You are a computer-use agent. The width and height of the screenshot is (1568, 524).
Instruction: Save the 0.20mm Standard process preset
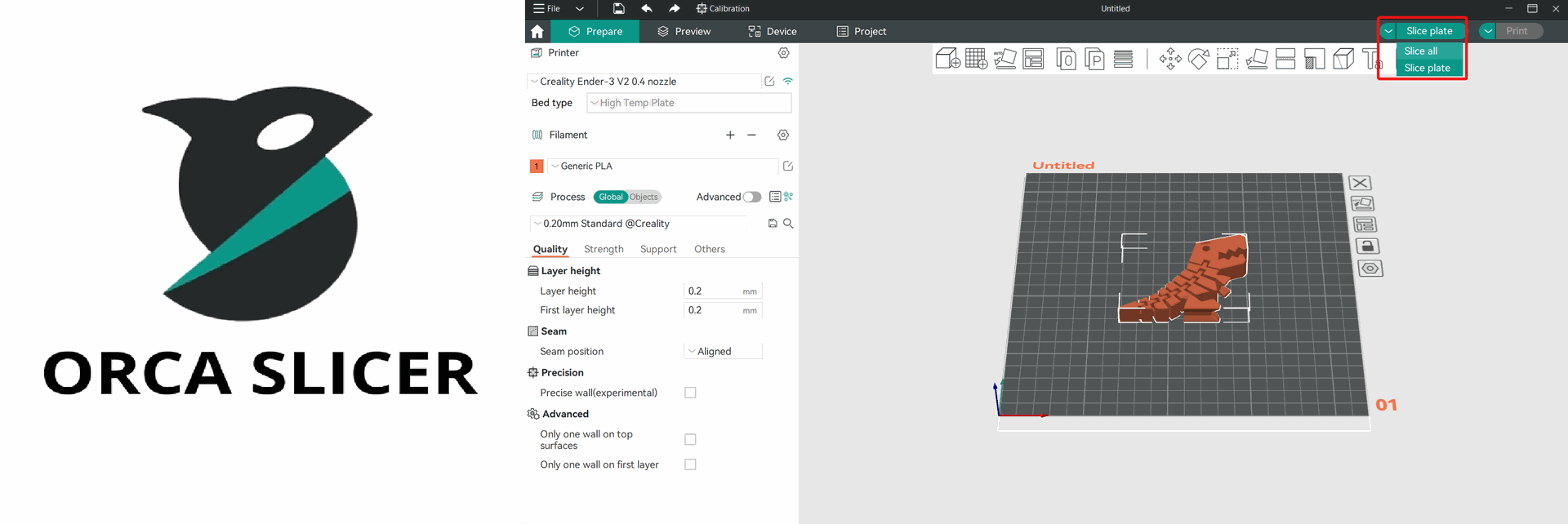pyautogui.click(x=773, y=223)
